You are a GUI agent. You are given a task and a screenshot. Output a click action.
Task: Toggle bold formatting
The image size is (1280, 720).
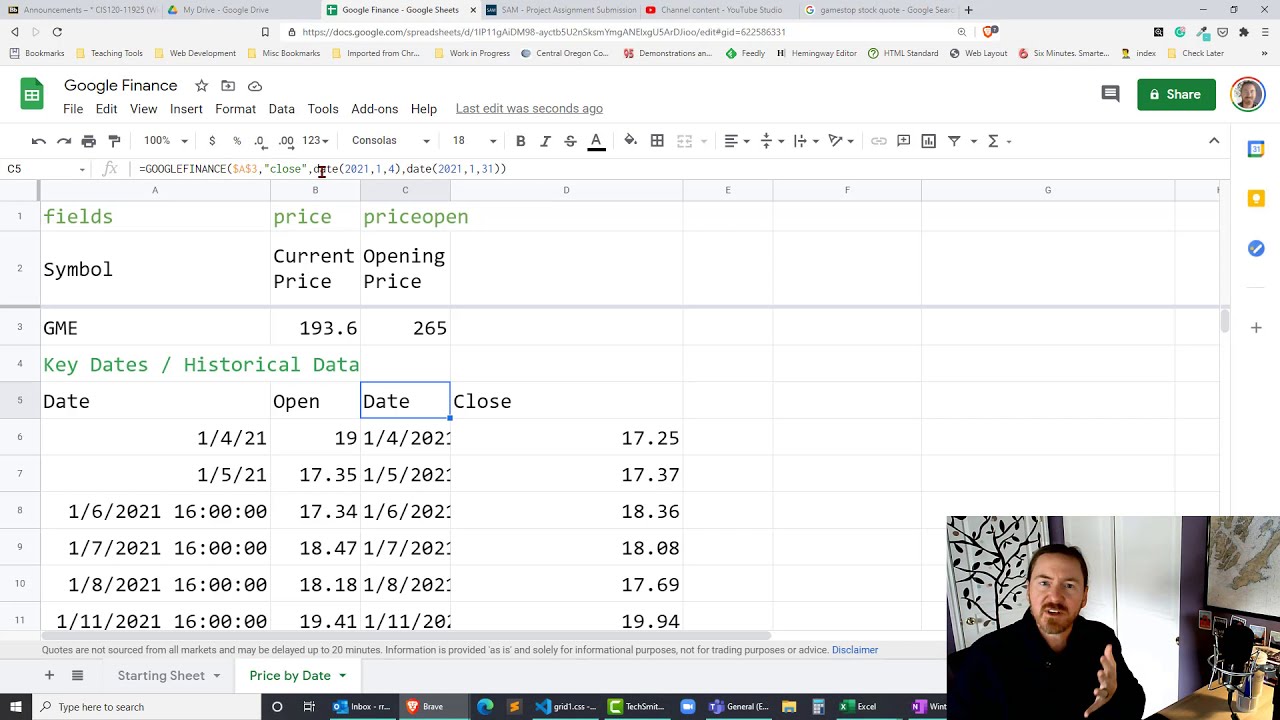tap(520, 141)
